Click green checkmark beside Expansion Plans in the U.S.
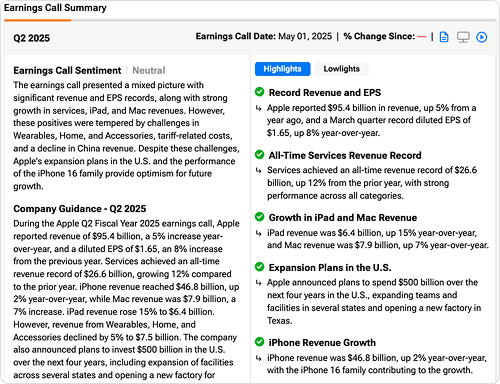The width and height of the screenshot is (500, 384). (259, 267)
